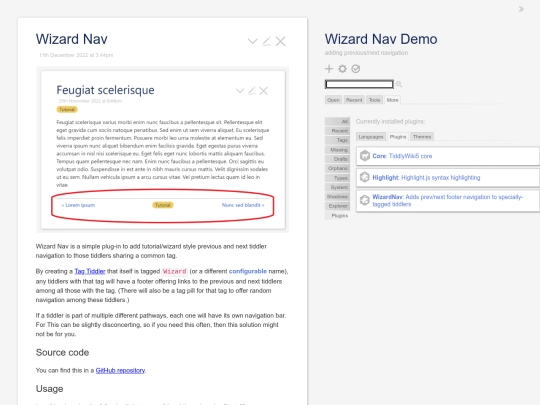The image size is (540, 405).
Task: Open the Shadows vertical tab
Action: [338, 197]
